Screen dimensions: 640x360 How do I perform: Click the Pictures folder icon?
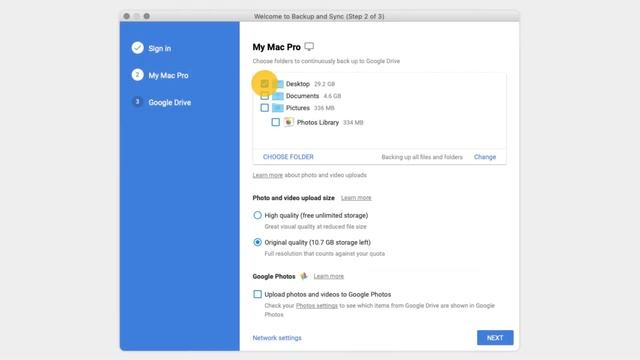tap(278, 108)
